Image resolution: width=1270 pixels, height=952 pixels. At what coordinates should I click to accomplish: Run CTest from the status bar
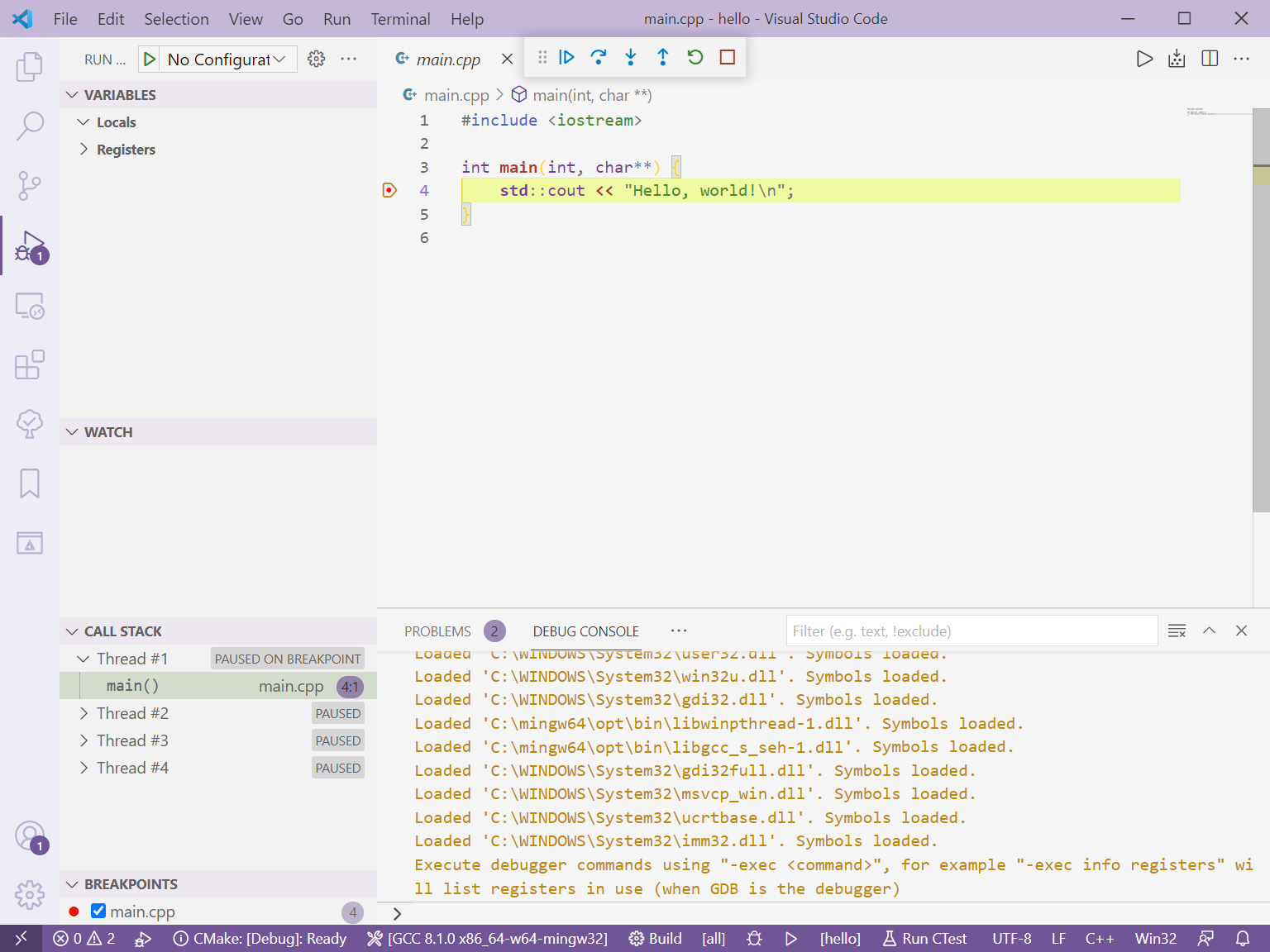pos(924,938)
